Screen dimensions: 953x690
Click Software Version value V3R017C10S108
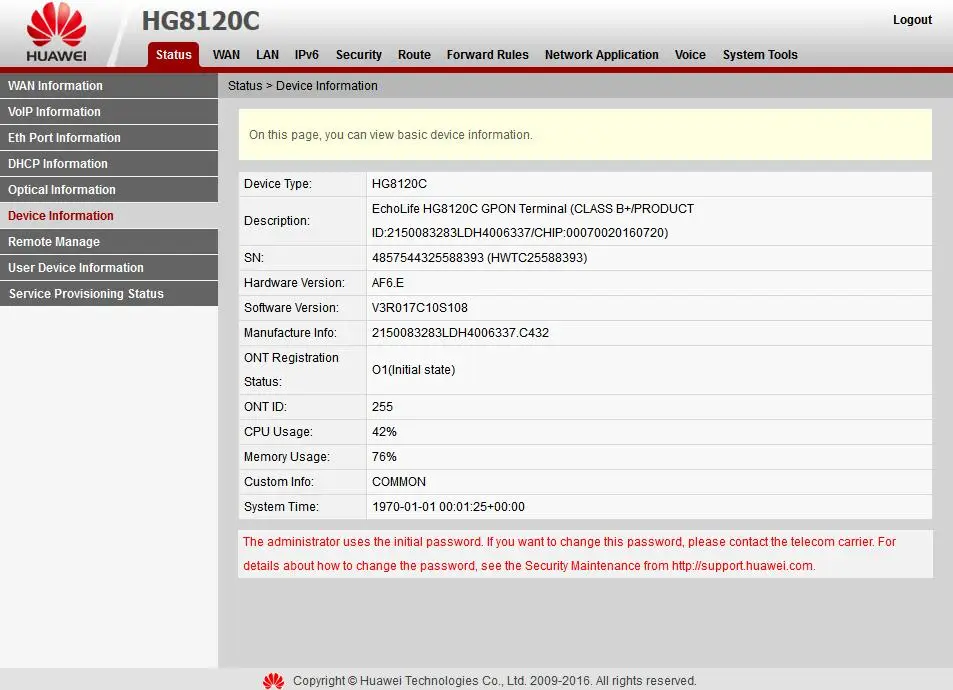point(420,308)
